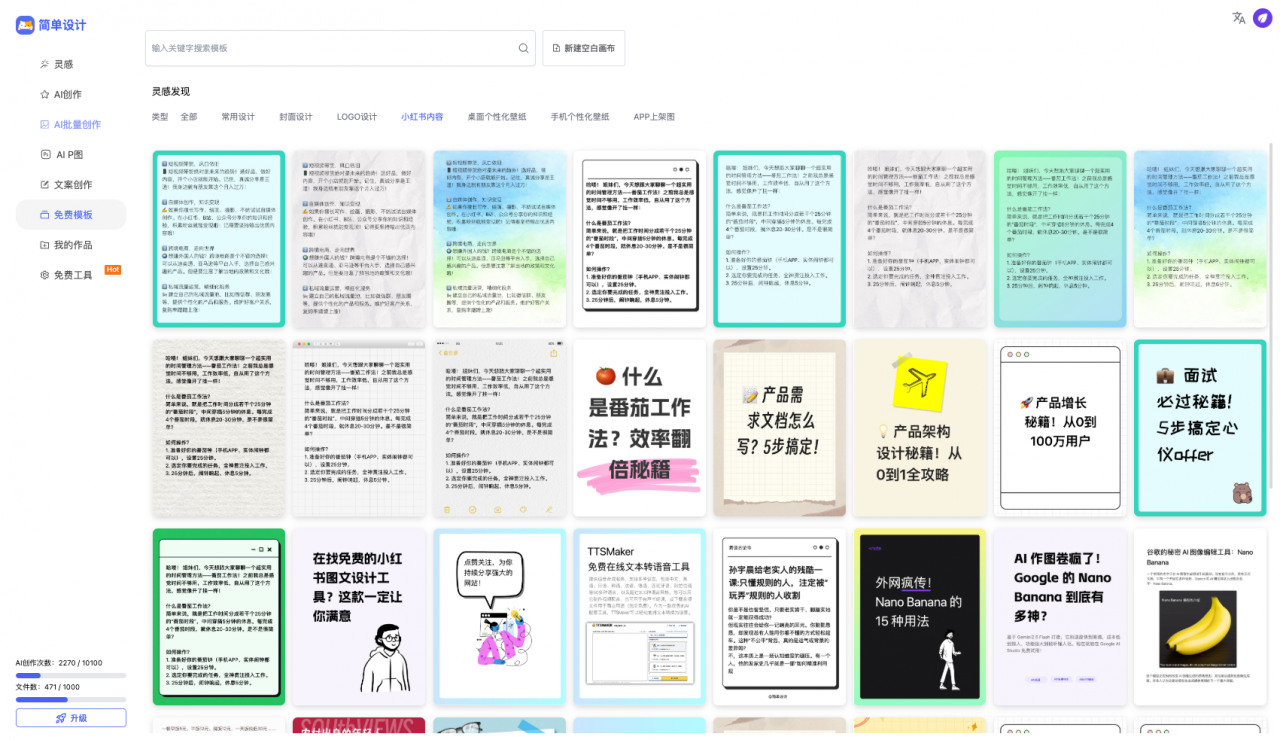Viewport: 1280px width, 740px height.
Task: Open the purple user avatar menu
Action: (x=1262, y=18)
